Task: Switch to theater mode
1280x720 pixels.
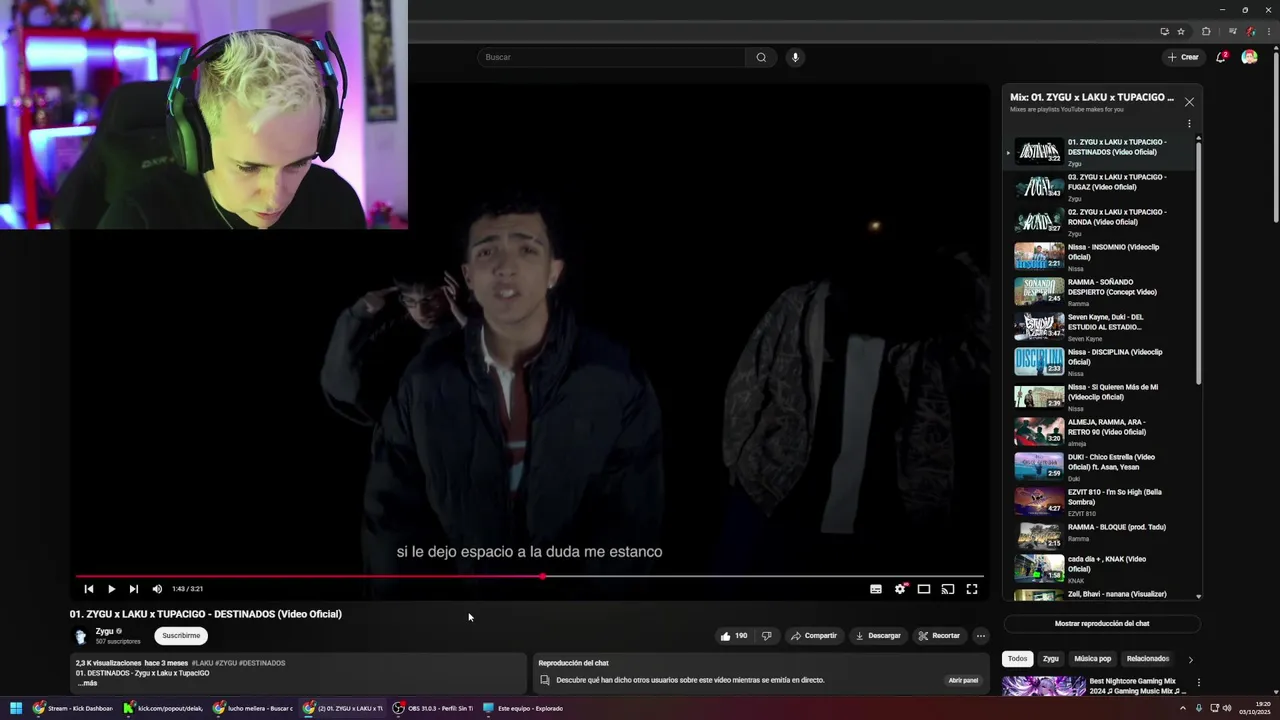Action: [x=924, y=589]
